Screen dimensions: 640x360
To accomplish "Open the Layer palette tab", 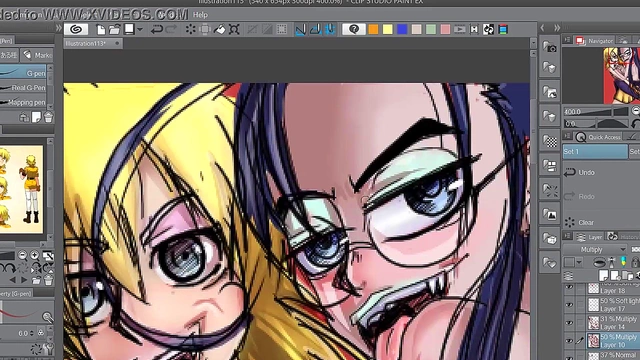I will [589, 237].
